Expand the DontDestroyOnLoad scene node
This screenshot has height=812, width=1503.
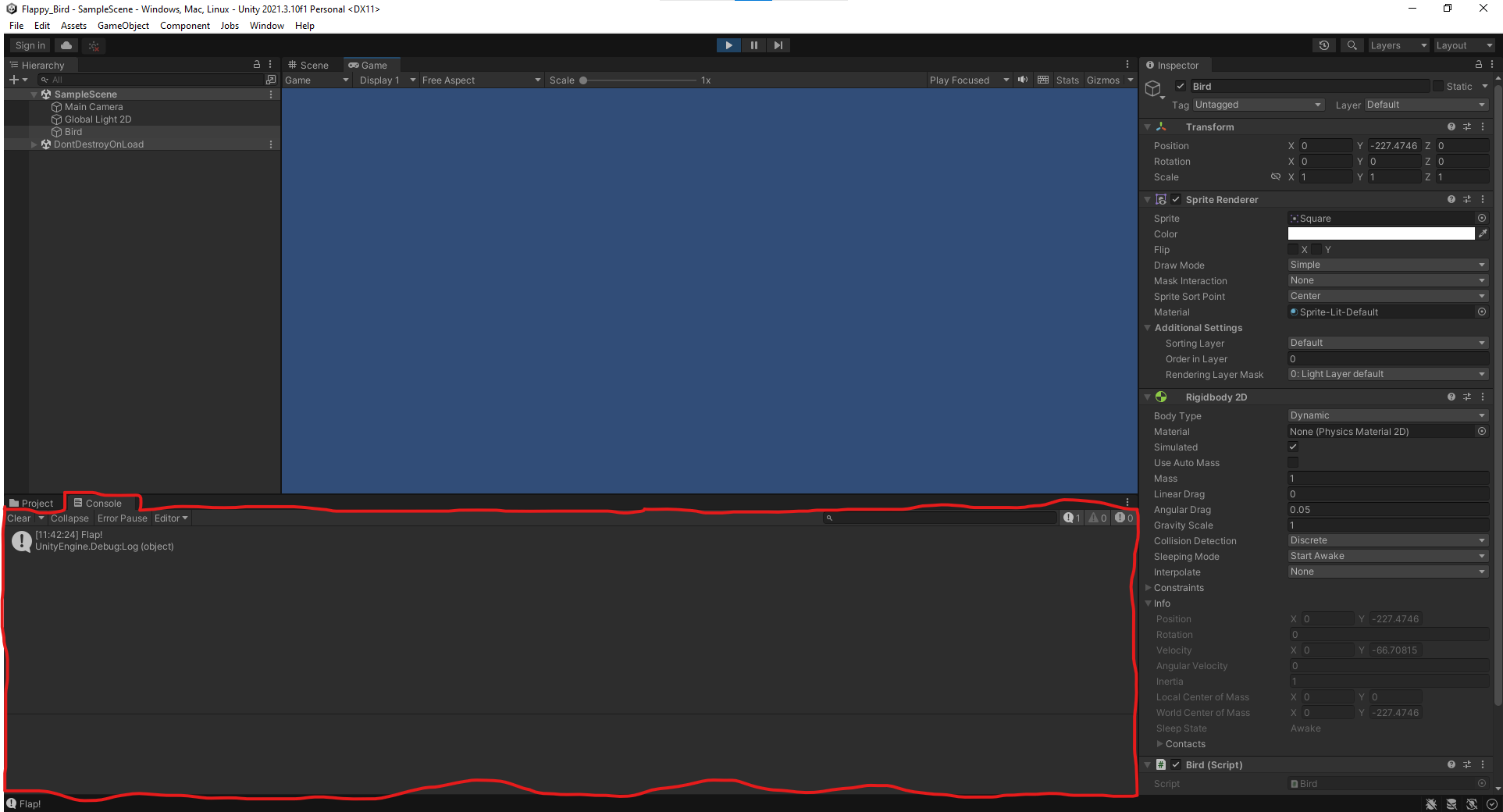pyautogui.click(x=34, y=144)
